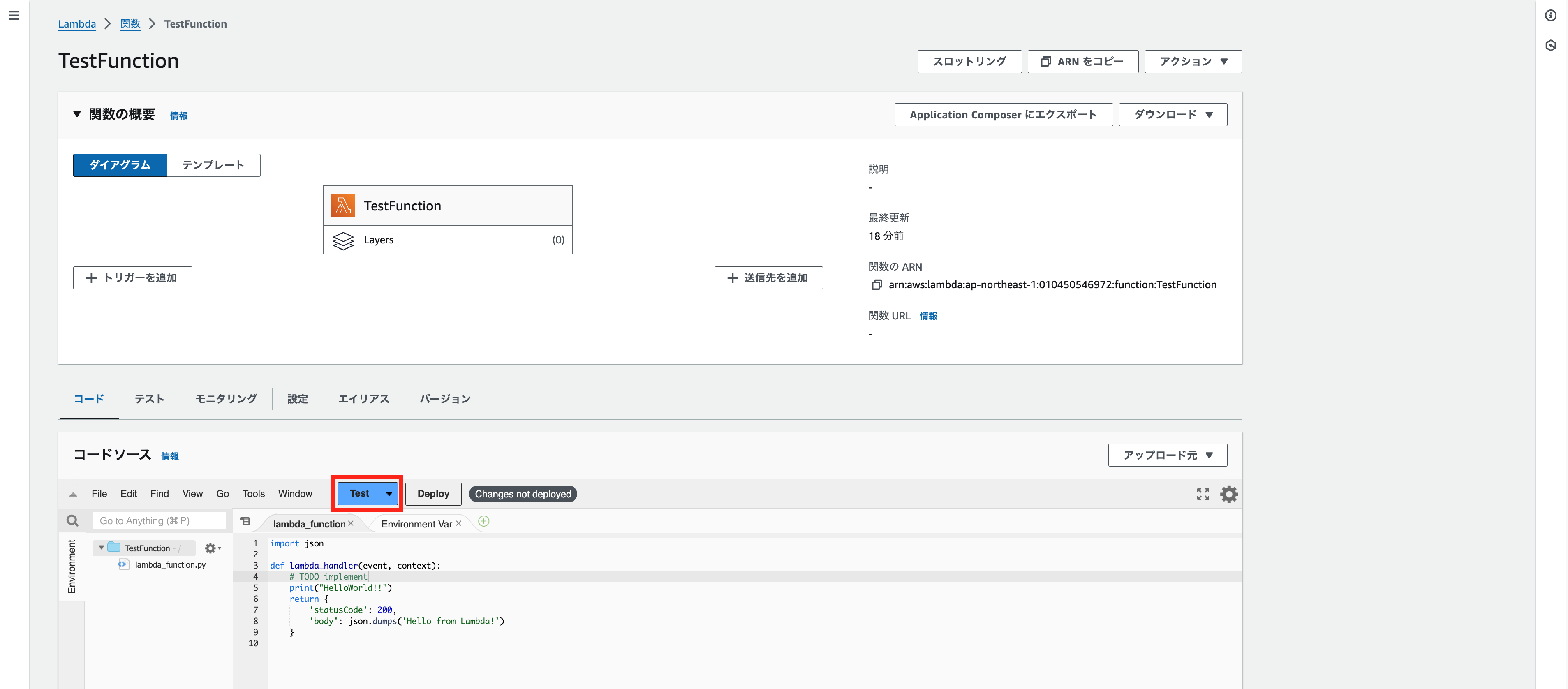Toggle fullscreen editor mode icon

point(1203,494)
